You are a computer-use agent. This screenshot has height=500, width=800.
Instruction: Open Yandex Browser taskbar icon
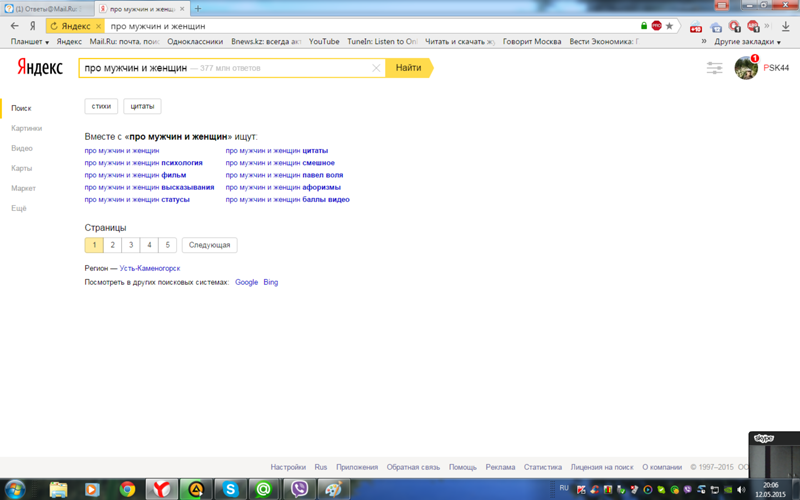[x=162, y=490]
